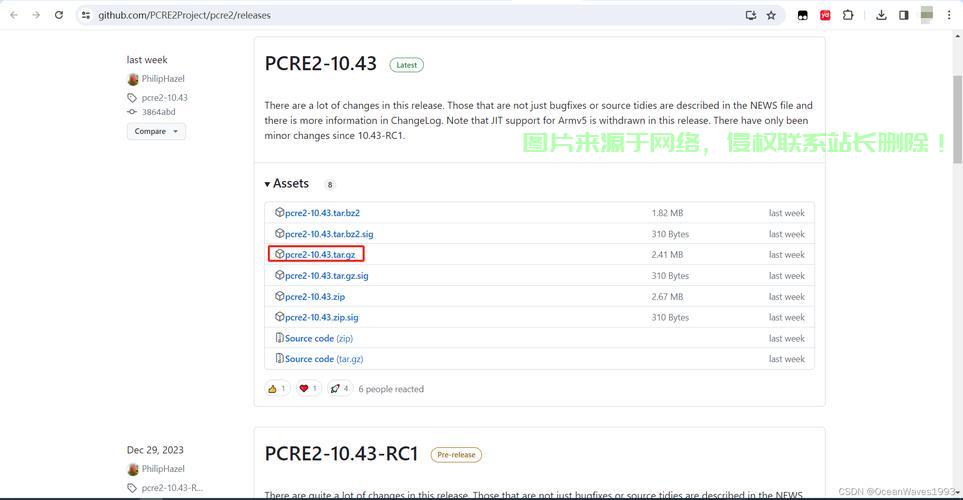Open the black extension icon in toolbar
Image resolution: width=963 pixels, height=500 pixels.
pyautogui.click(x=803, y=15)
